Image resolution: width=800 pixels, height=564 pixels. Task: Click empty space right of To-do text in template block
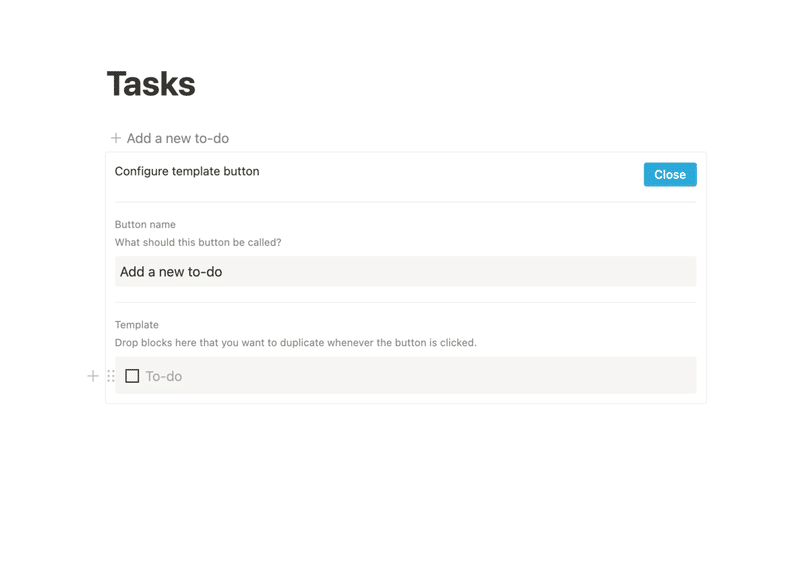(x=450, y=376)
